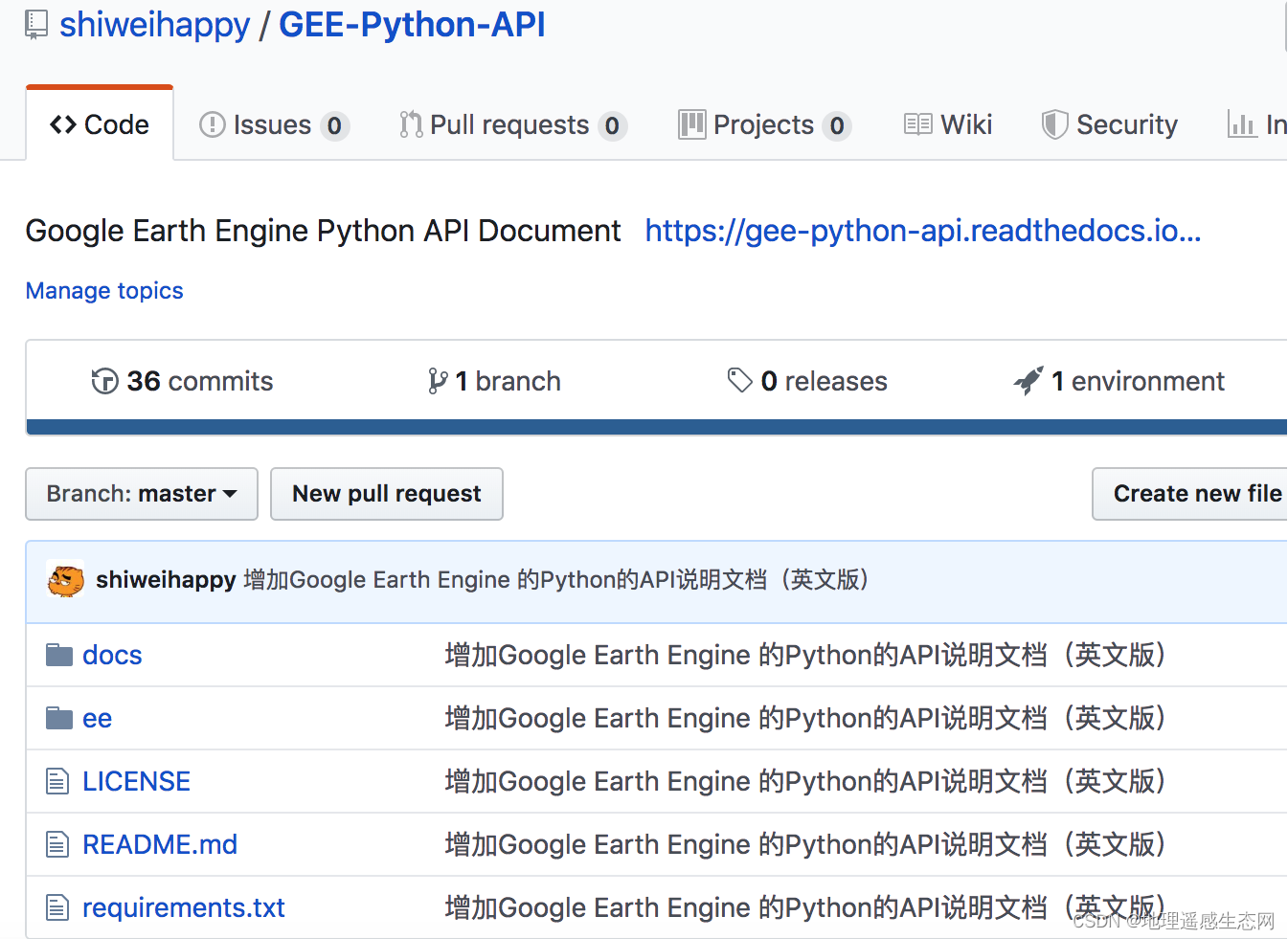Open the commit message in requirements.txt row
Screen dimensions: 1288x939
[x=805, y=908]
